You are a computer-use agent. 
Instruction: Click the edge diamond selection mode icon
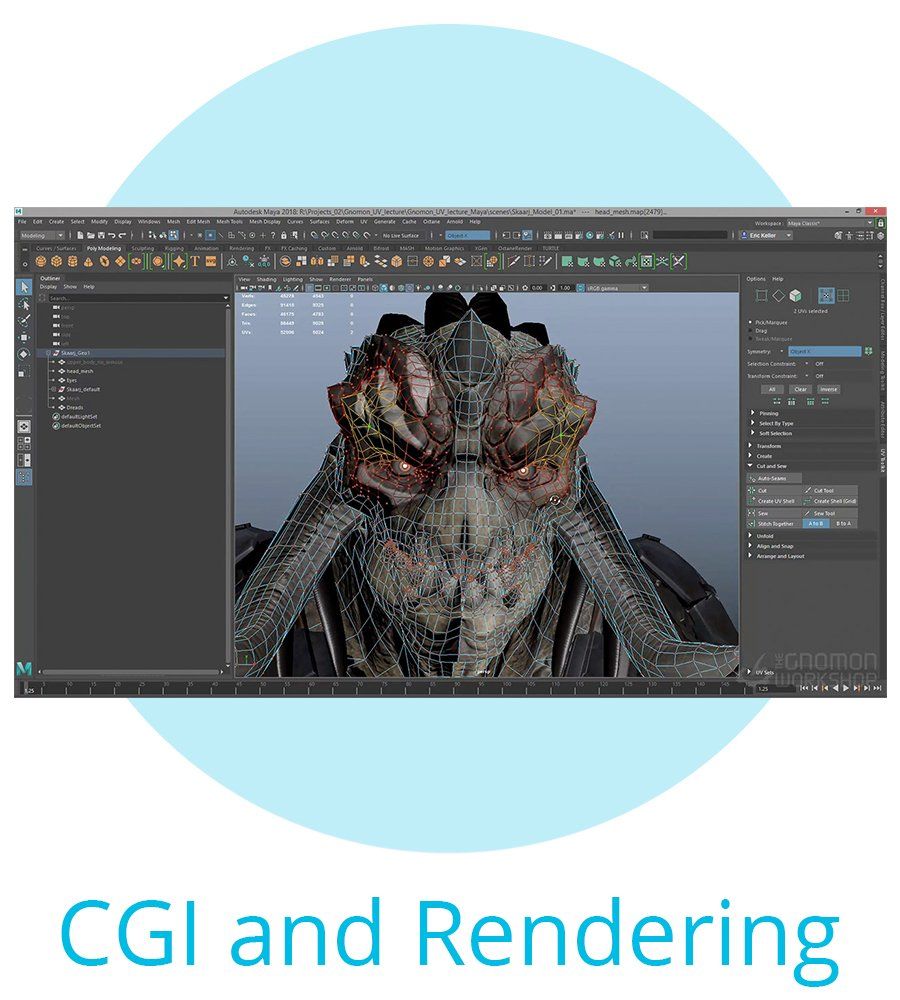point(778,295)
